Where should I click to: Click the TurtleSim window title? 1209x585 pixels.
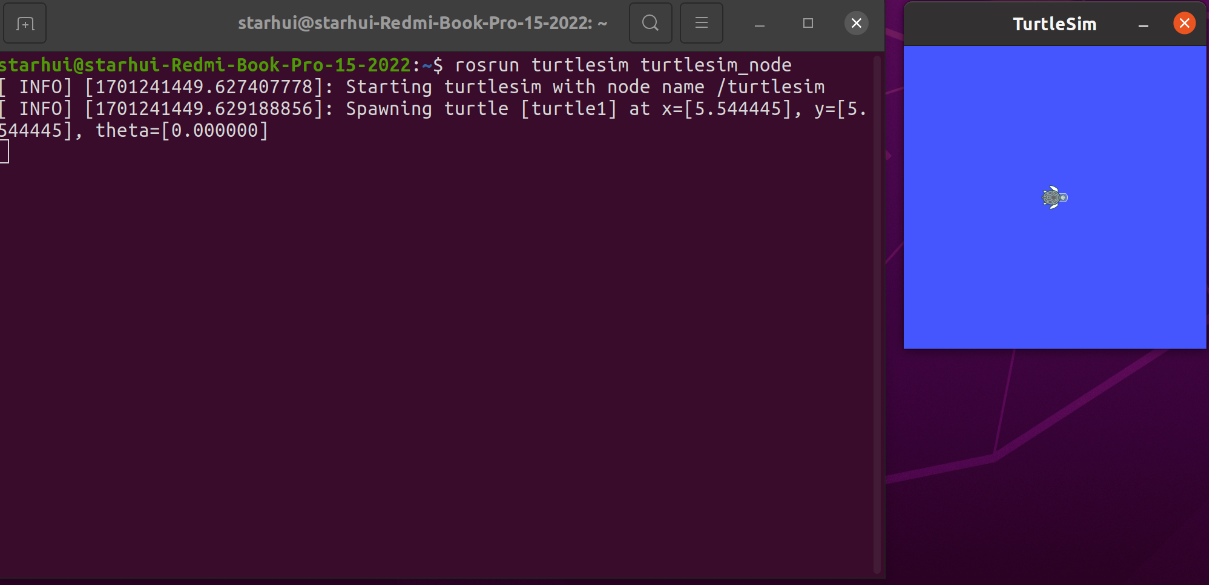(1054, 23)
